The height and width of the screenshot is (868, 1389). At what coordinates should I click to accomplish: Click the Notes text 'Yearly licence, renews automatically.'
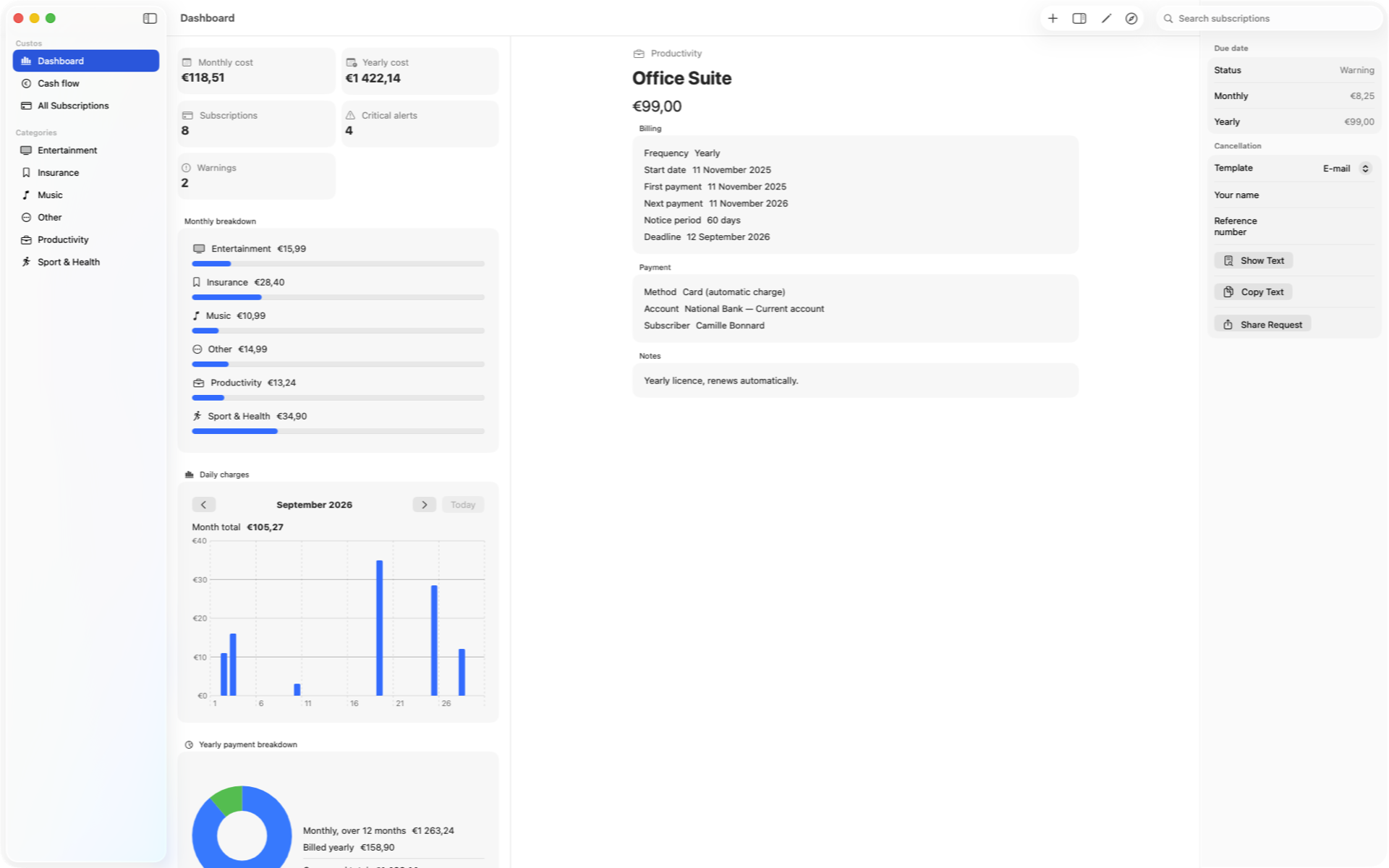pyautogui.click(x=721, y=380)
